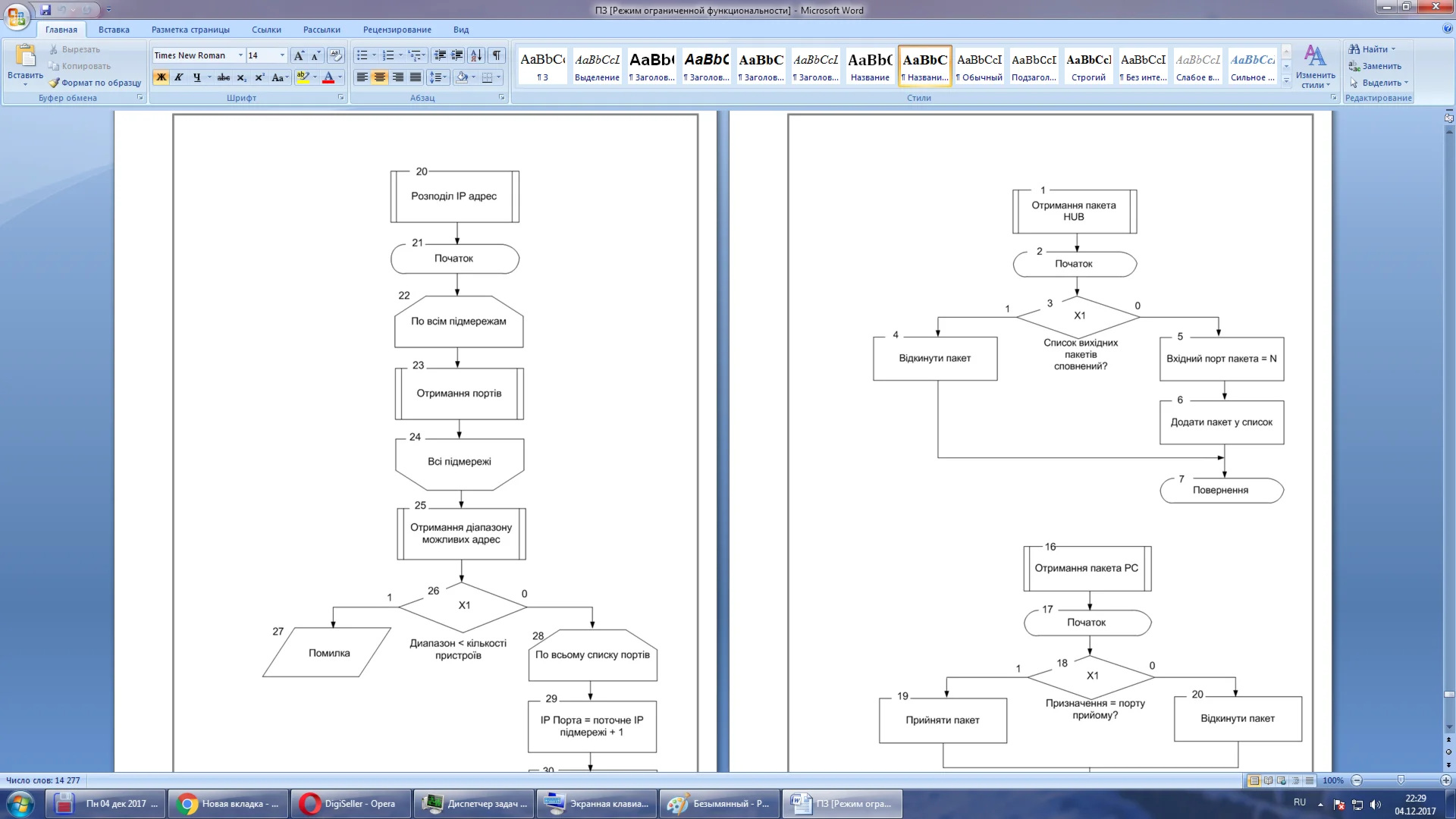
Task: Apply the Обычный style from the gallery
Action: (979, 66)
